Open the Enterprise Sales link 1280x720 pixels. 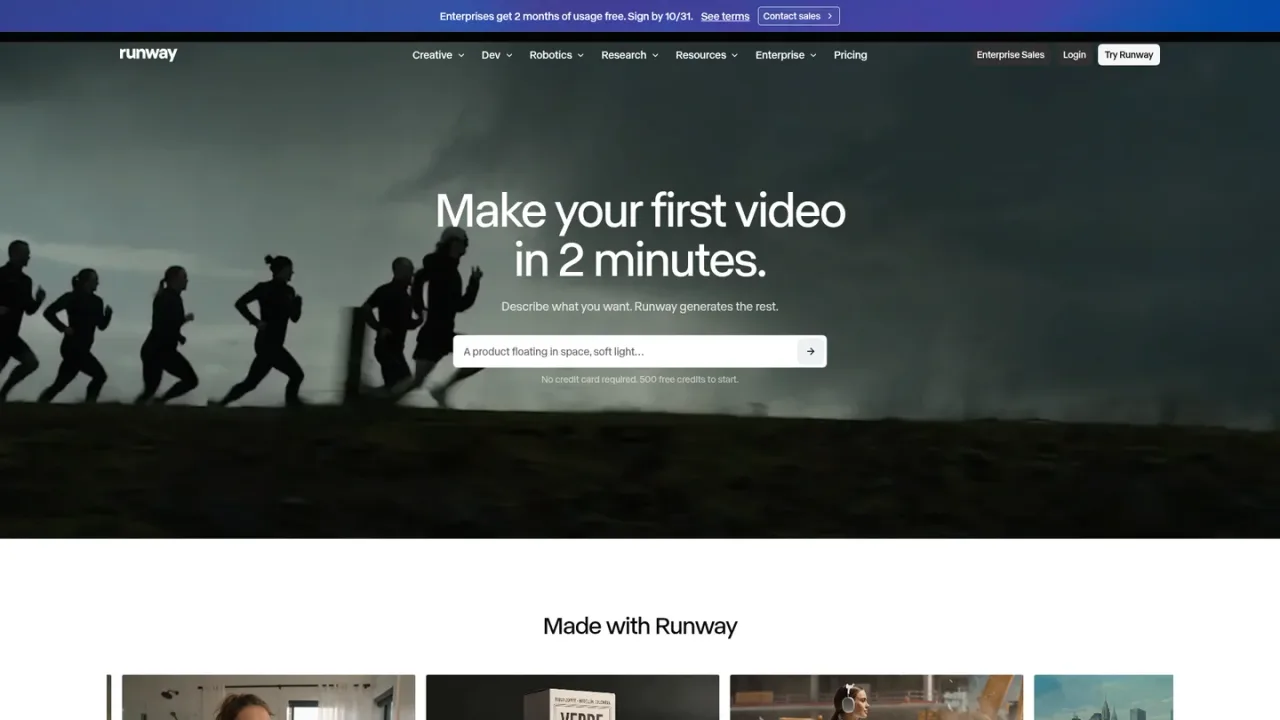click(1010, 55)
